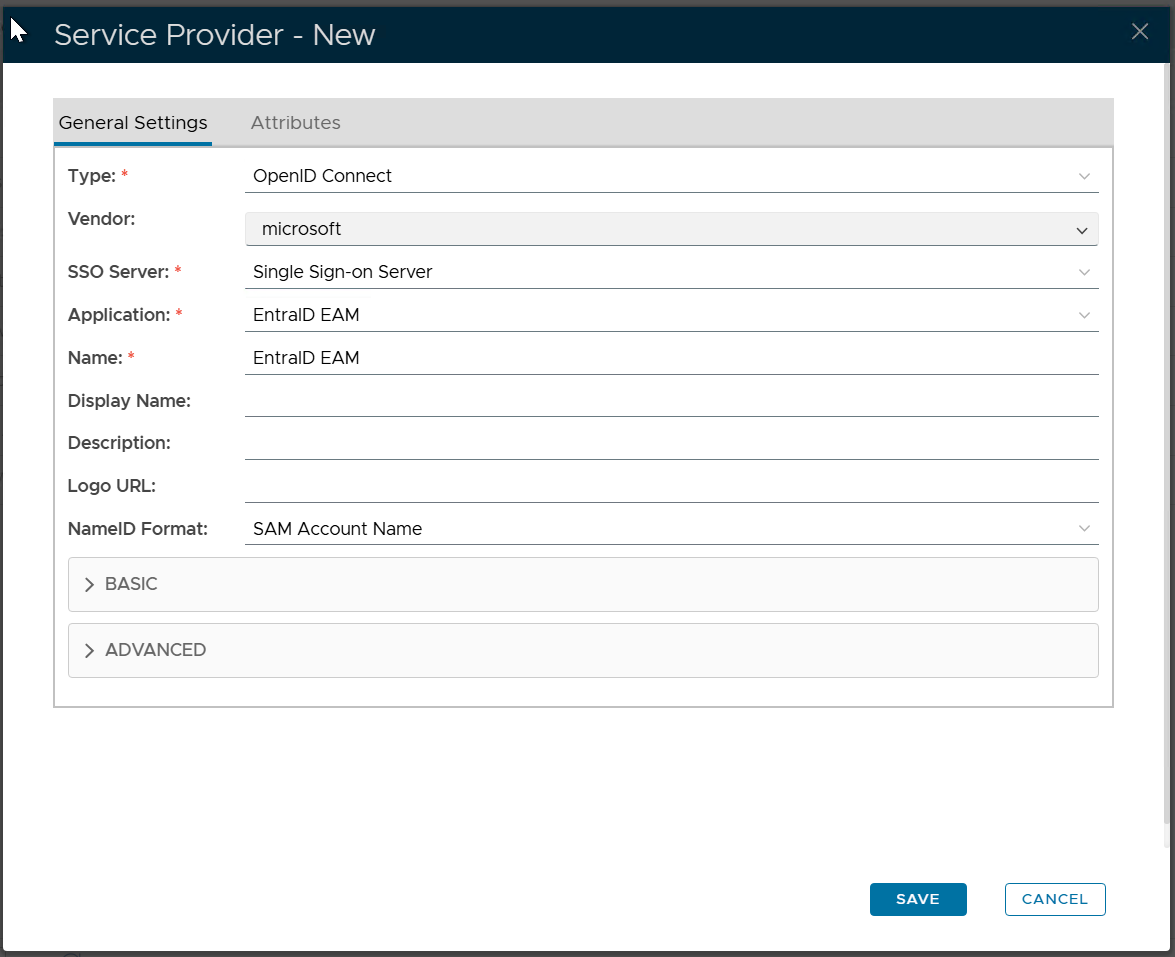Click the NameID Format chevron arrow
Image resolution: width=1175 pixels, height=957 pixels.
coord(1084,529)
